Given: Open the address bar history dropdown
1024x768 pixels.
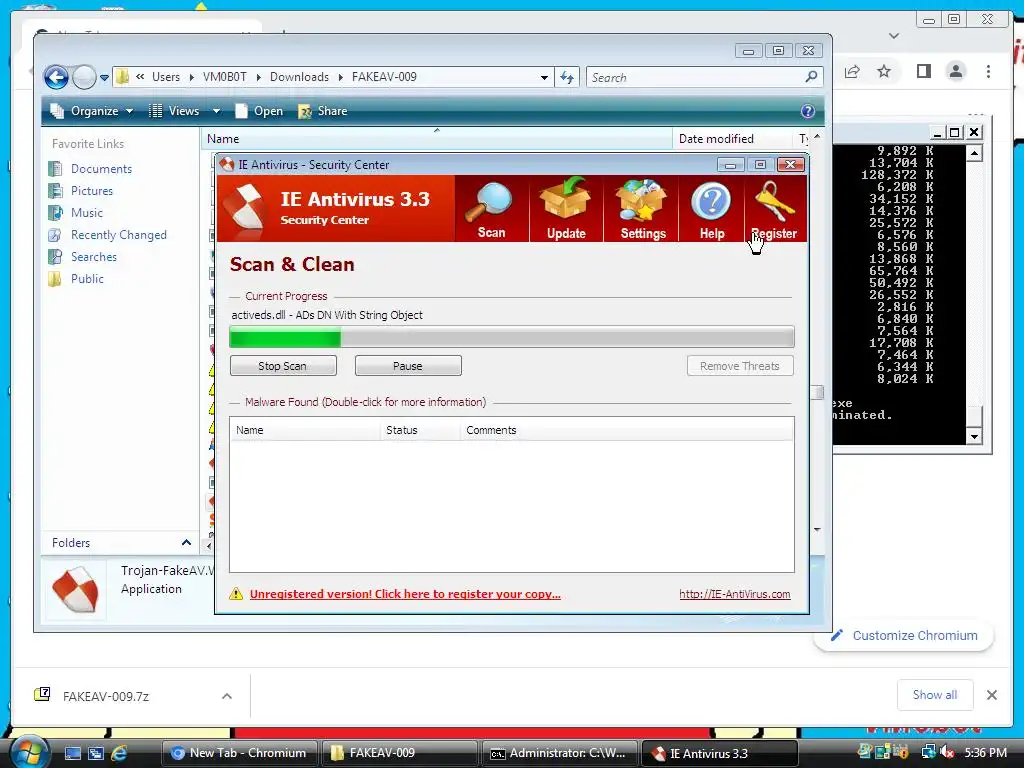Looking at the screenshot, I should tap(544, 78).
